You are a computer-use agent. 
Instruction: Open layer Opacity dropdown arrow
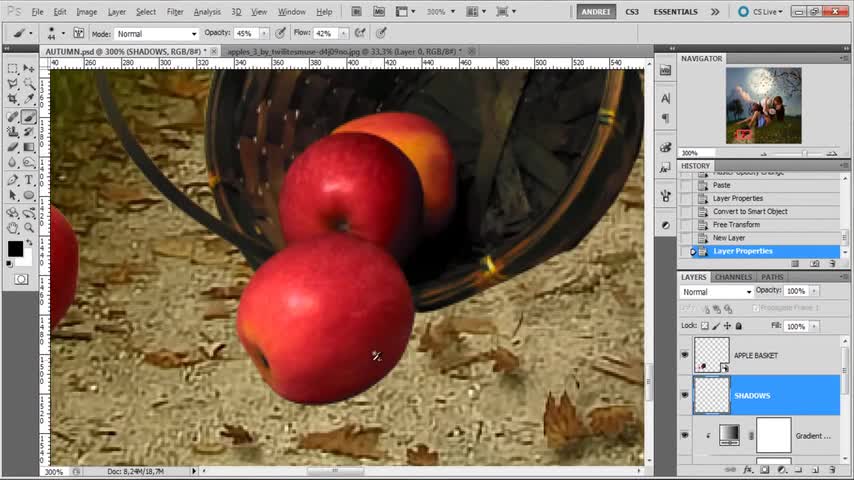(814, 291)
